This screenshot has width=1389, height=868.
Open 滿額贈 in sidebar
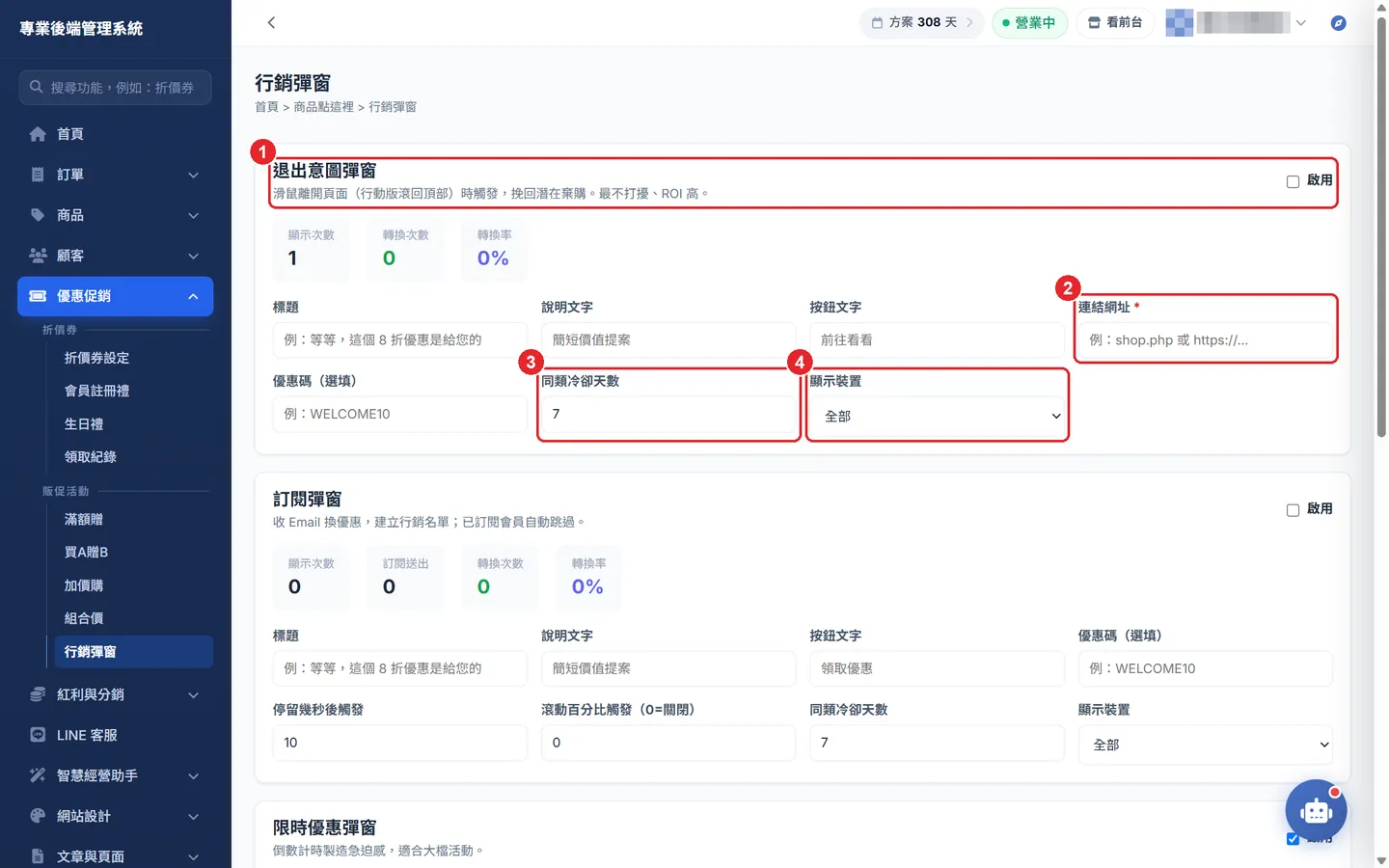(83, 519)
